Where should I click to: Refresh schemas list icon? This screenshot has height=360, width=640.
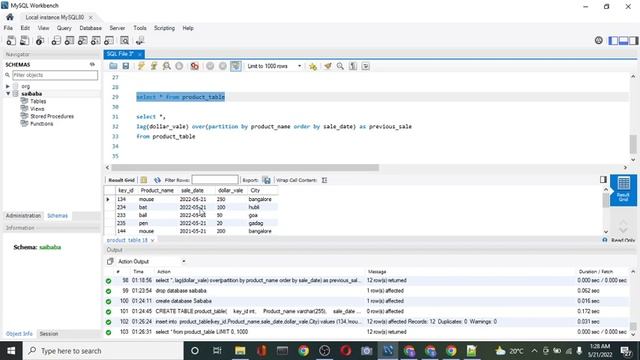[92, 64]
